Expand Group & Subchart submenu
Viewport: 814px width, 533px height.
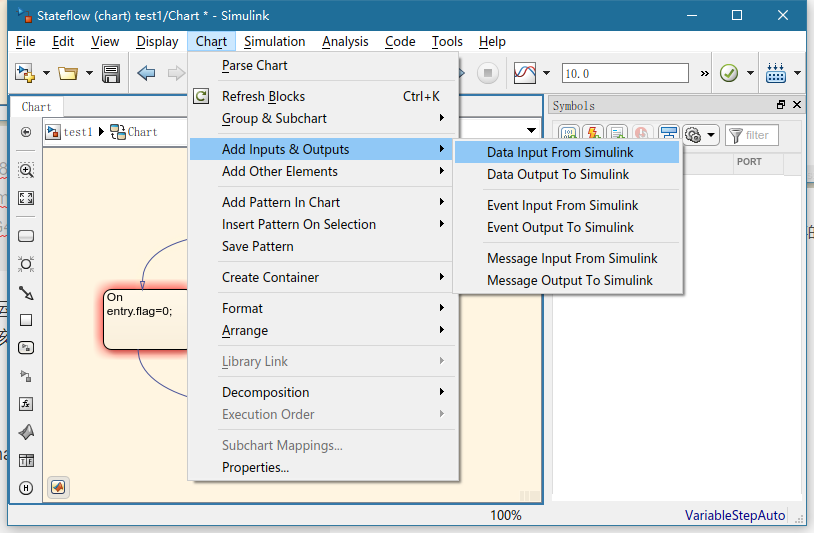coord(324,118)
